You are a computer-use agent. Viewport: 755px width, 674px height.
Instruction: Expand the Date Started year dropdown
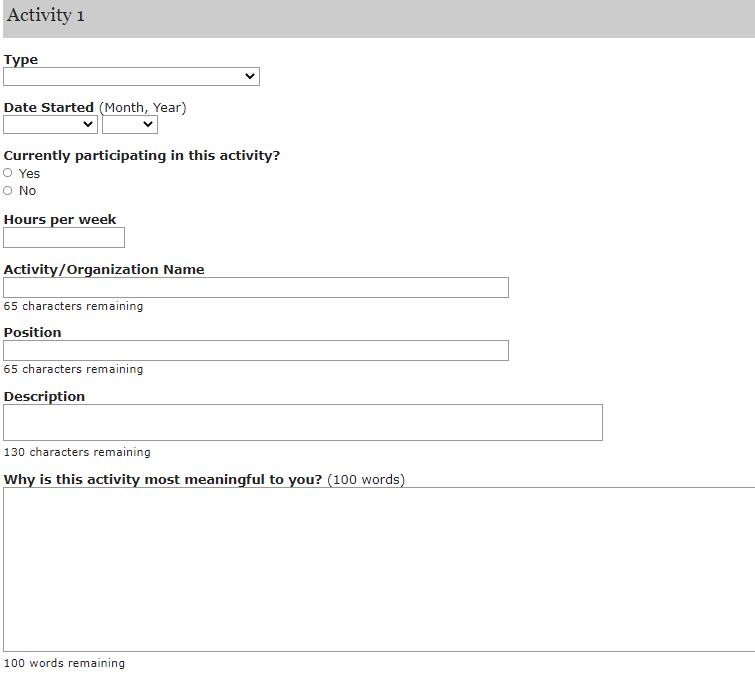tap(130, 125)
